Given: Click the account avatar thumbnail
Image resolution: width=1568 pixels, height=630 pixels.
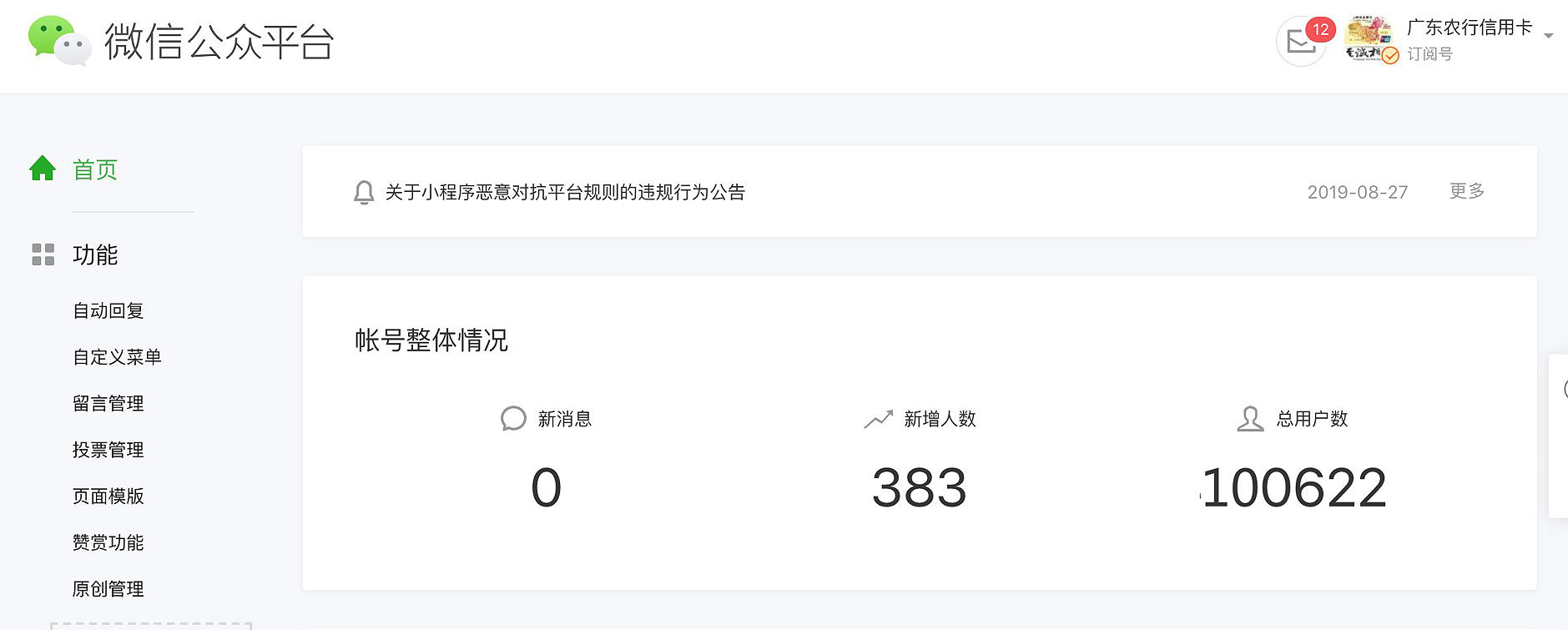Looking at the screenshot, I should click(1368, 38).
